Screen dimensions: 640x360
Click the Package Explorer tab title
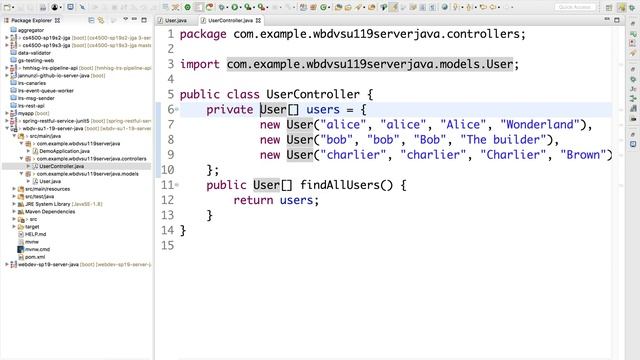(x=31, y=20)
